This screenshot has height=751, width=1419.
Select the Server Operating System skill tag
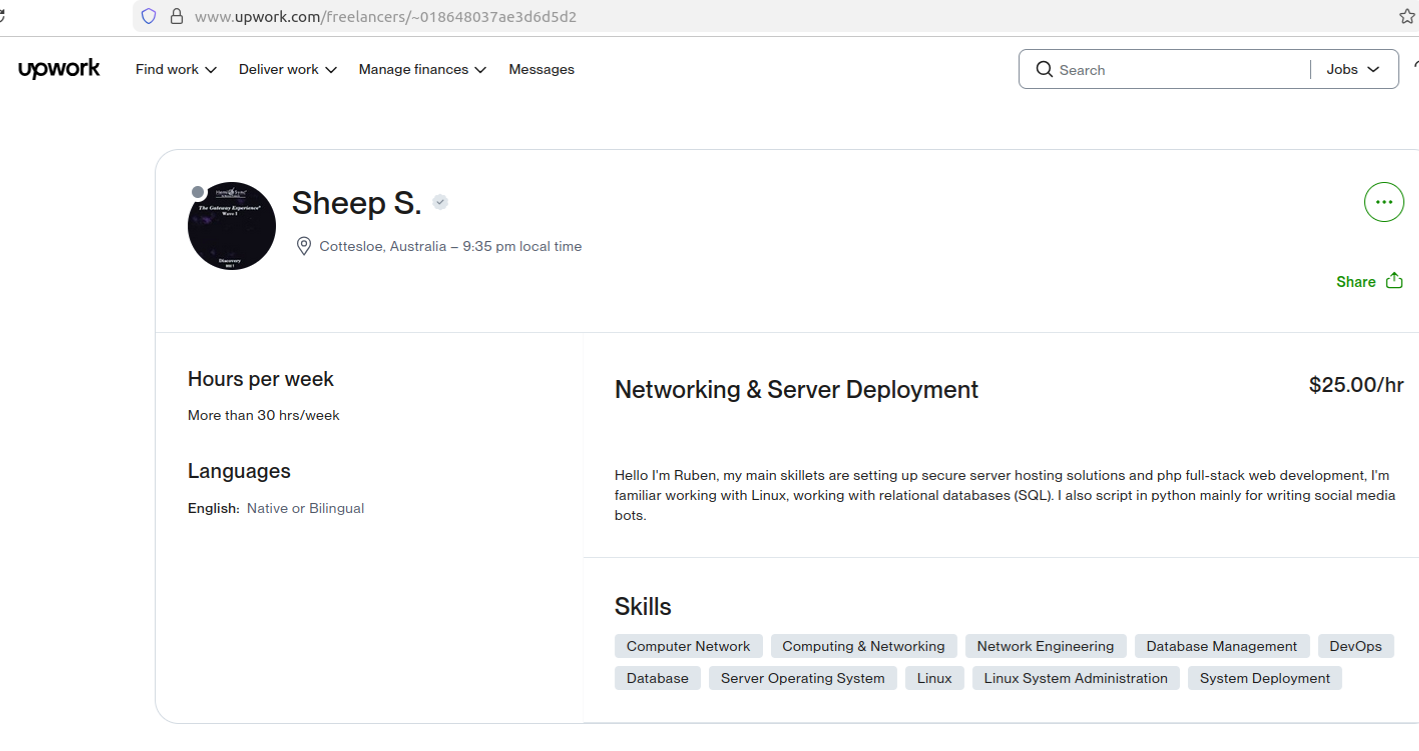pyautogui.click(x=803, y=678)
